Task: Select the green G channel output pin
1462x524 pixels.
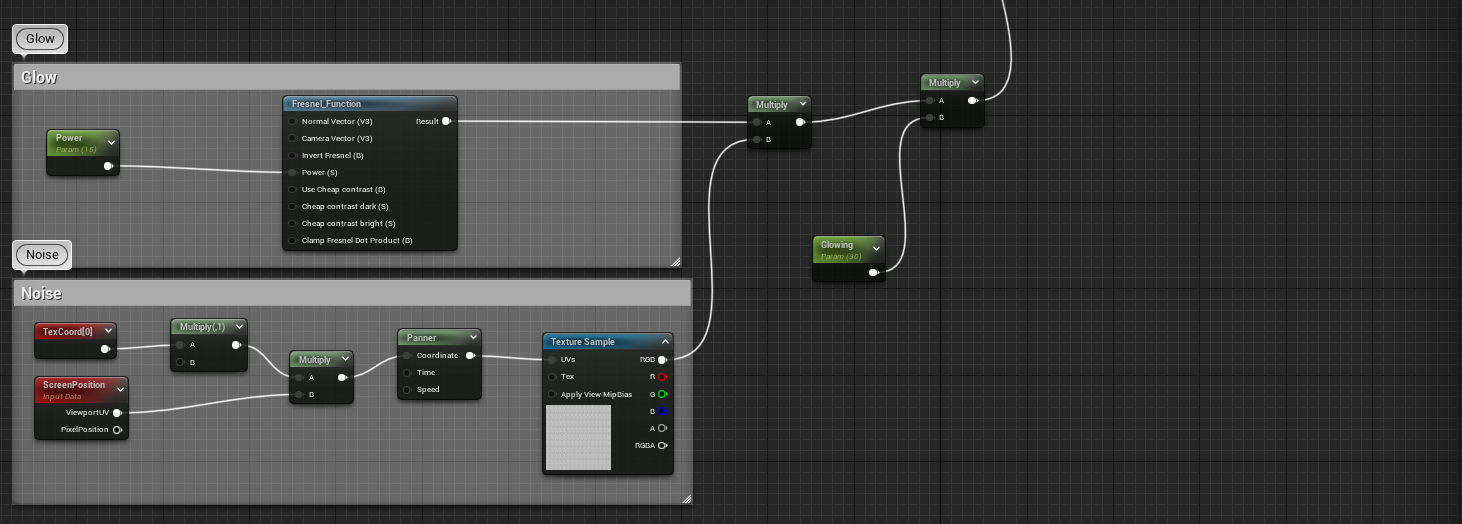Action: (662, 394)
